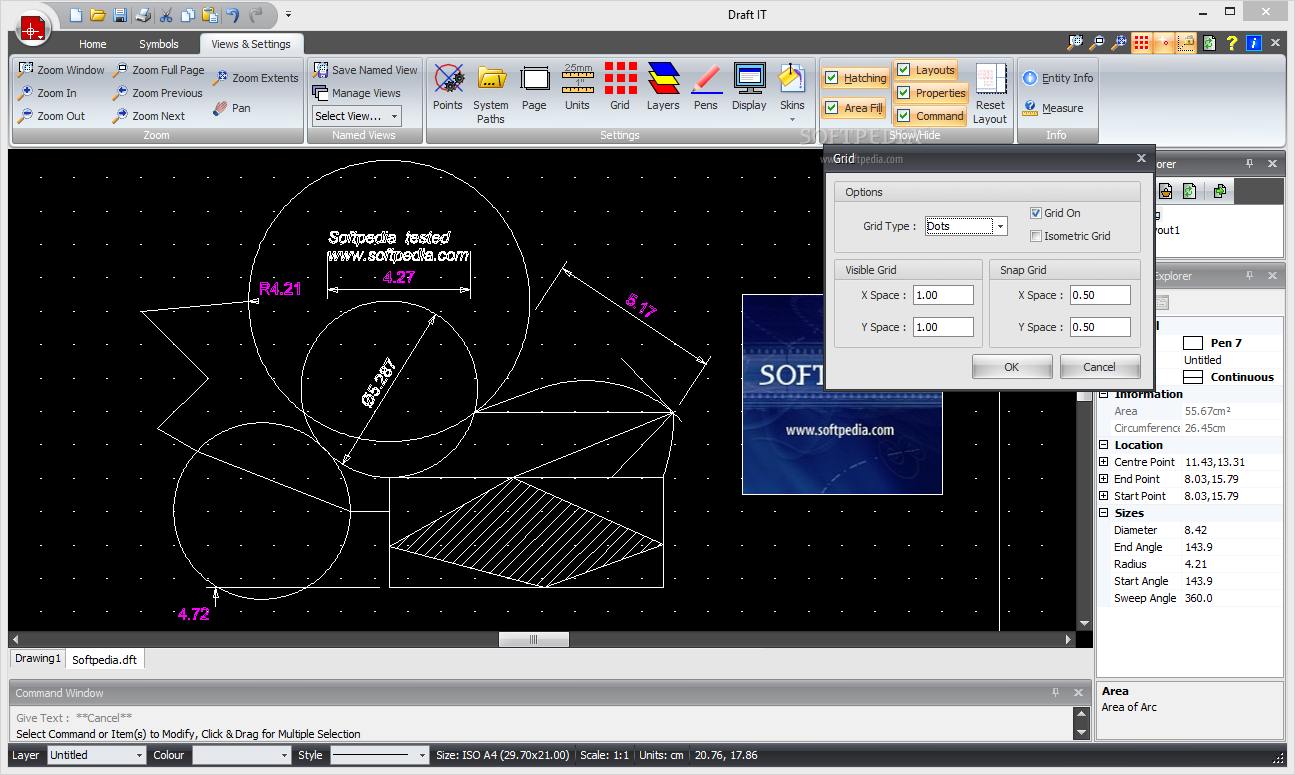Toggle the Properties panel checkbox
This screenshot has height=775, width=1295.
904,93
